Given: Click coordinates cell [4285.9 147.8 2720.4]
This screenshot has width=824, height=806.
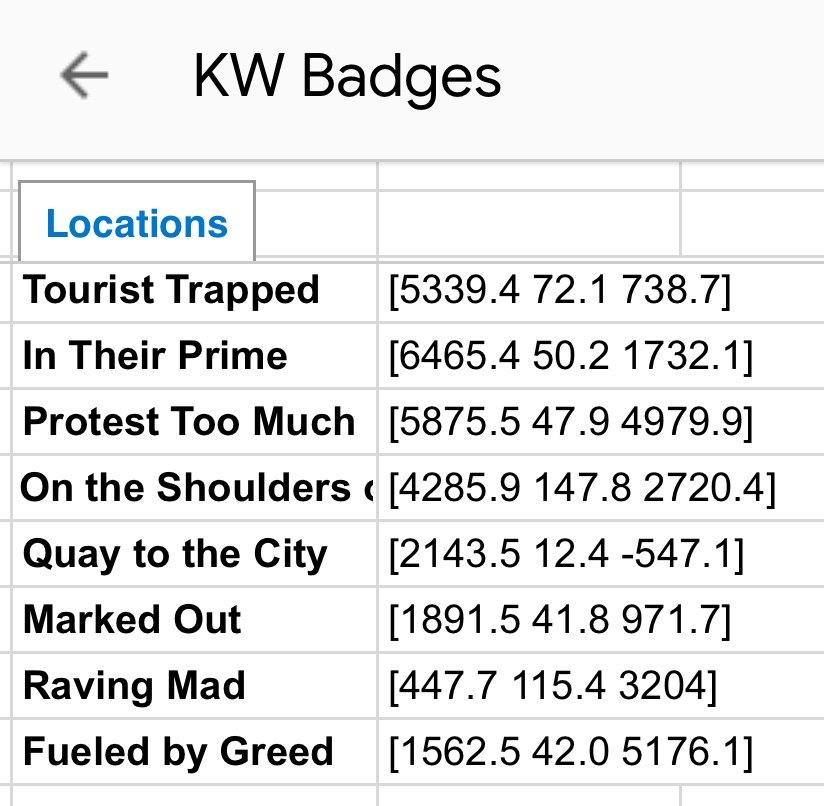Looking at the screenshot, I should coord(601,488).
